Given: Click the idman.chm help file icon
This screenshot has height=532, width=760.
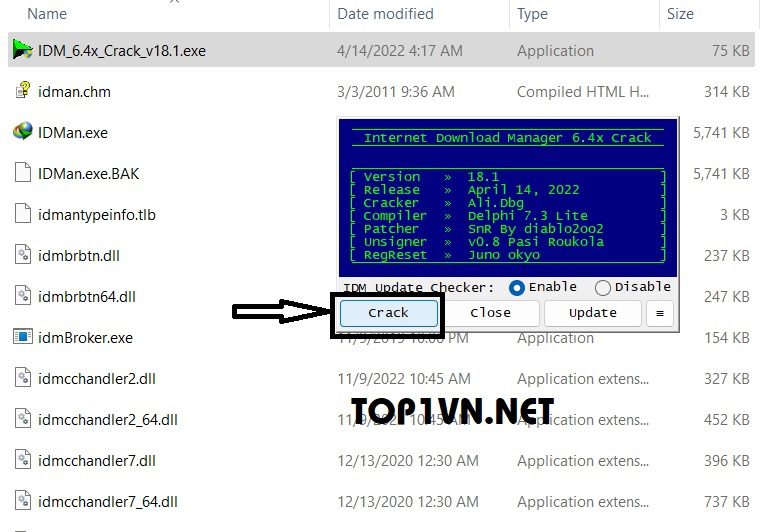Looking at the screenshot, I should 23,91.
